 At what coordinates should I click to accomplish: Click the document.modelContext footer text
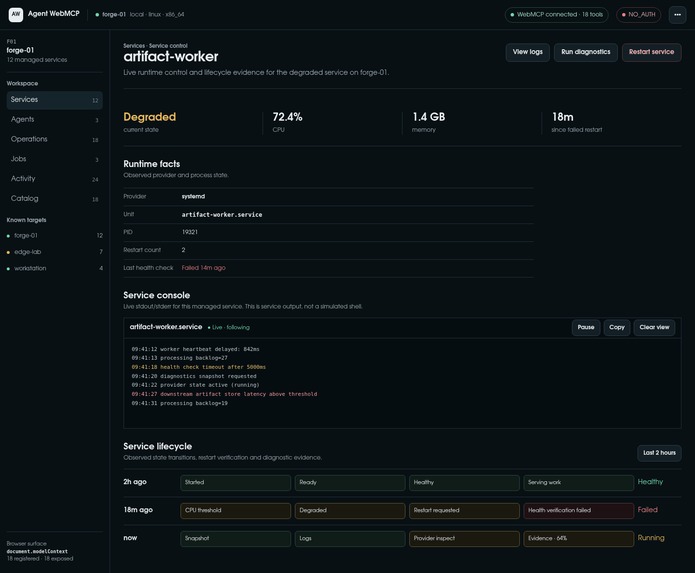coord(37,552)
